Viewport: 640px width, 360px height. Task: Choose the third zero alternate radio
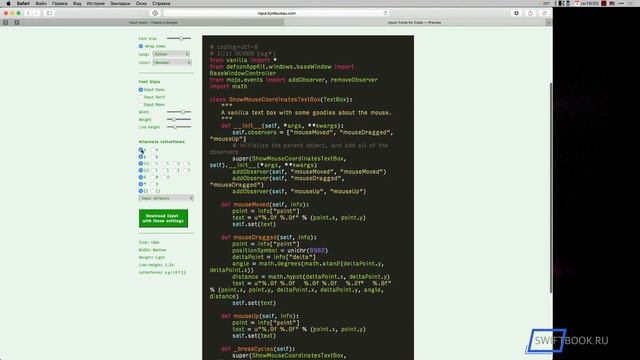(164, 177)
